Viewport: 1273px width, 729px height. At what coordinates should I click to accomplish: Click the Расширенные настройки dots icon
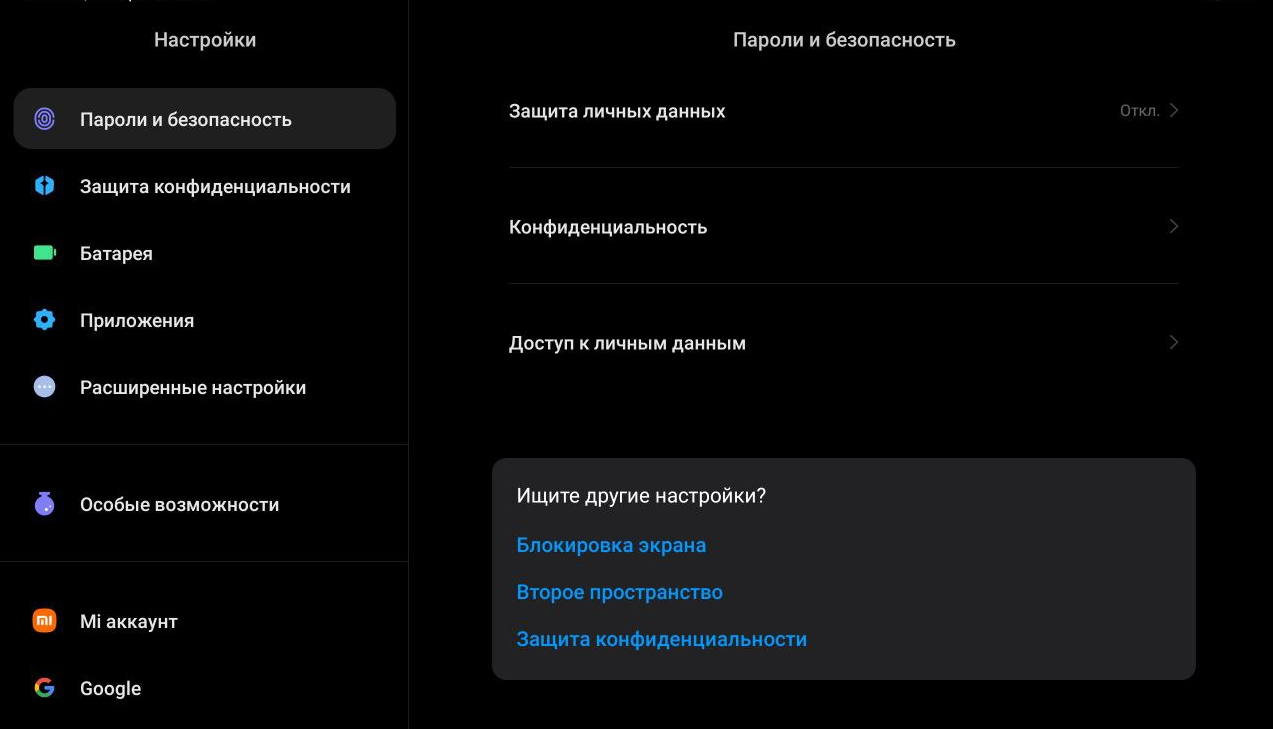coord(45,387)
